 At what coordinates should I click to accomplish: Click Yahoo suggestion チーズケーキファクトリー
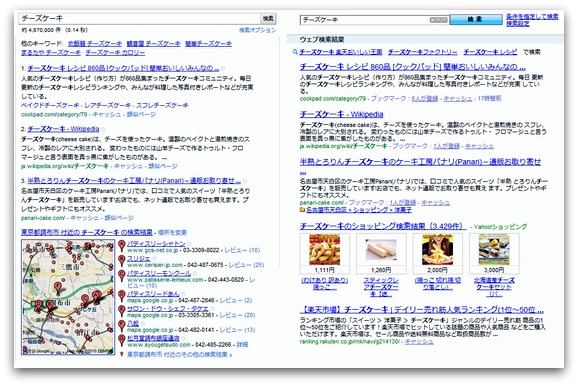click(422, 52)
